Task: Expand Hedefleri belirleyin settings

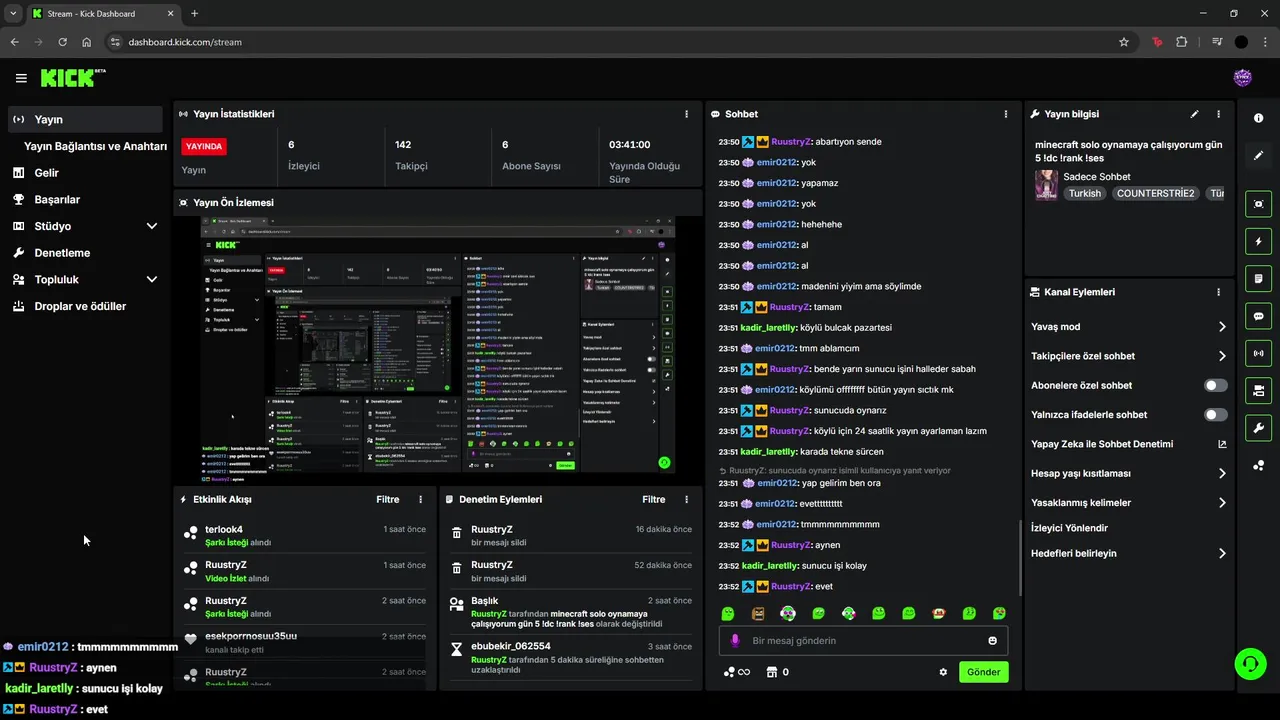Action: [x=1129, y=553]
